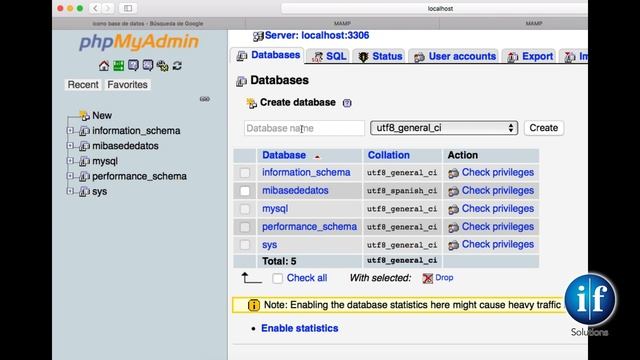Sort by the Database column header
This screenshot has width=640, height=360.
[x=284, y=155]
